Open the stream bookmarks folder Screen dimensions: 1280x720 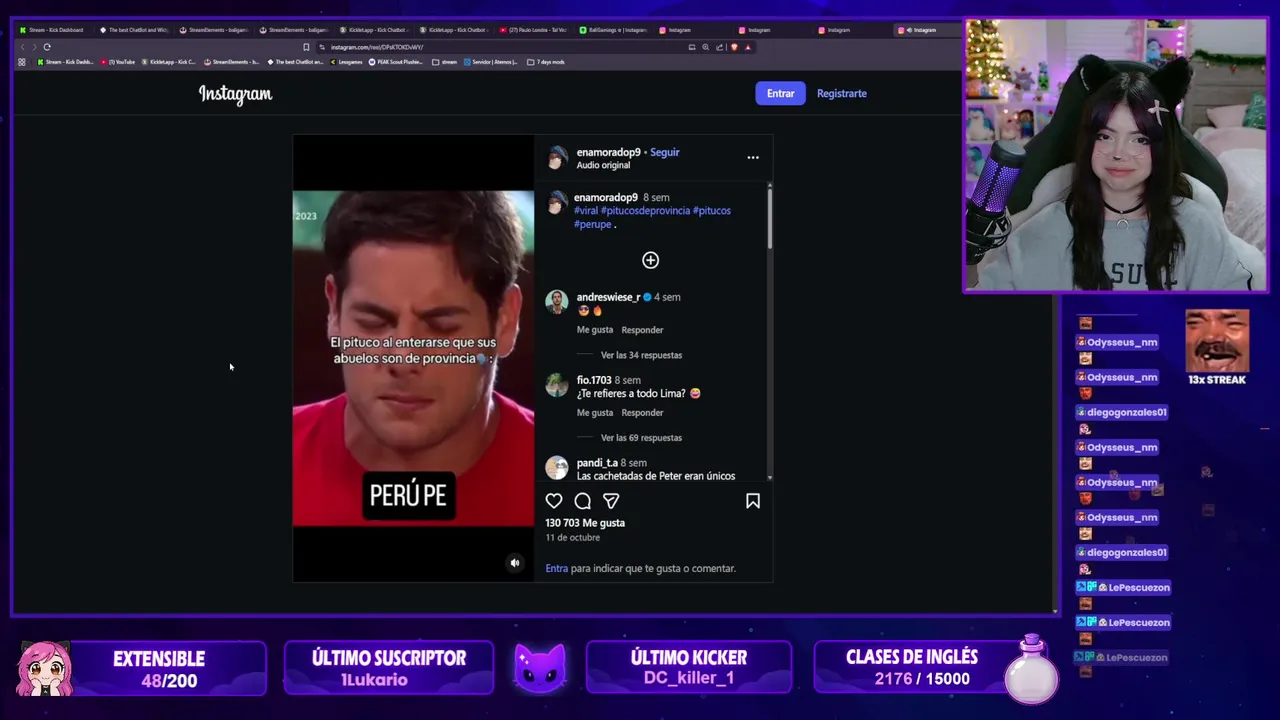(445, 62)
